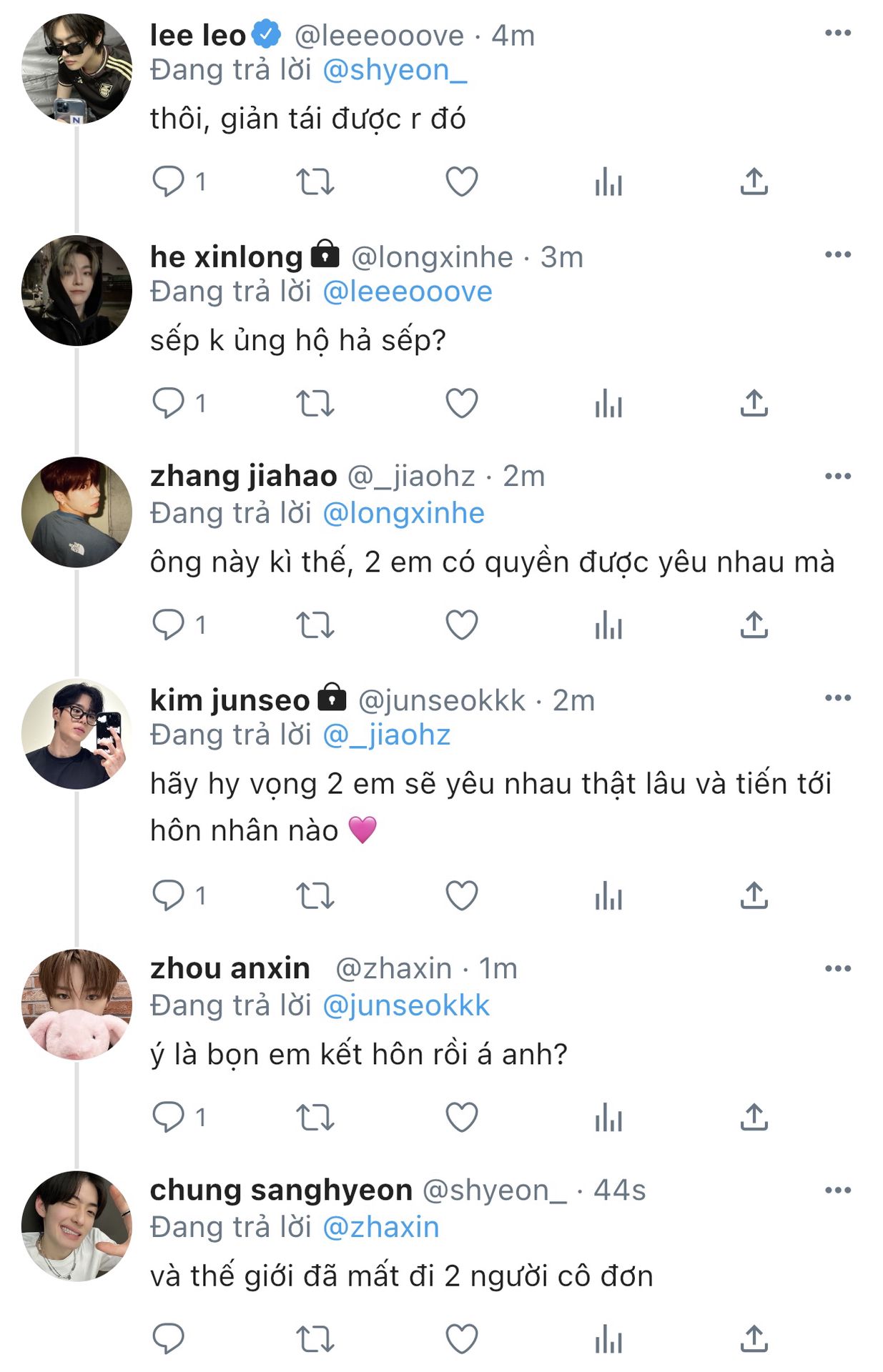Viewport: 883px width, 1372px height.
Task: Open the @shyeon_ mention in lee leo's reply
Action: pos(395,71)
